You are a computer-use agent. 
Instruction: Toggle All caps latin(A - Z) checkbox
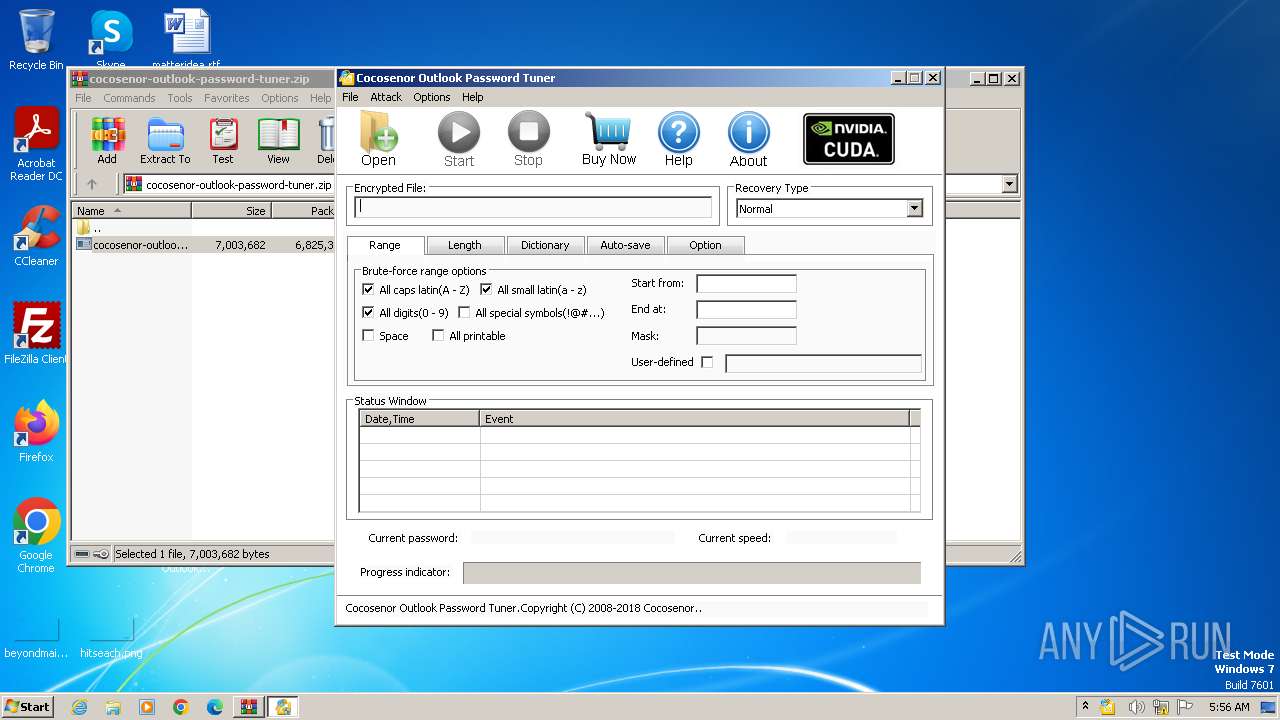click(x=368, y=289)
